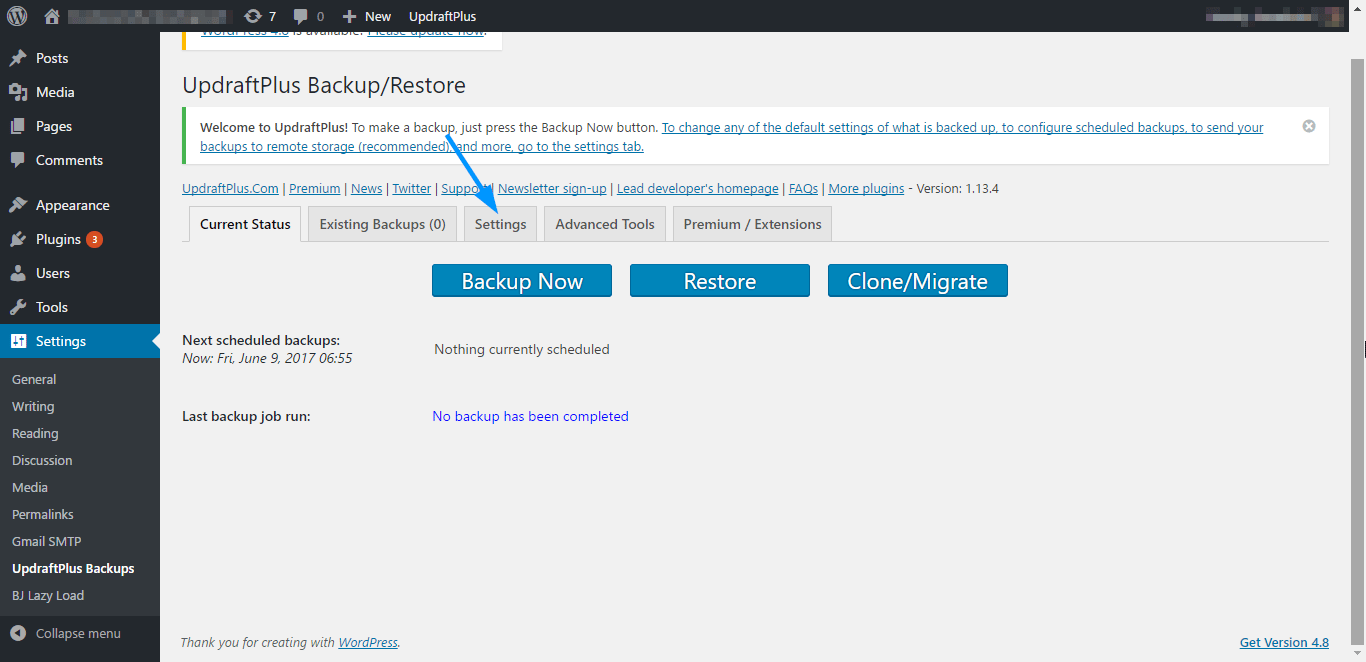The height and width of the screenshot is (662, 1366).
Task: Open Gmail SMTP settings submenu item
Action: pyautogui.click(x=47, y=541)
